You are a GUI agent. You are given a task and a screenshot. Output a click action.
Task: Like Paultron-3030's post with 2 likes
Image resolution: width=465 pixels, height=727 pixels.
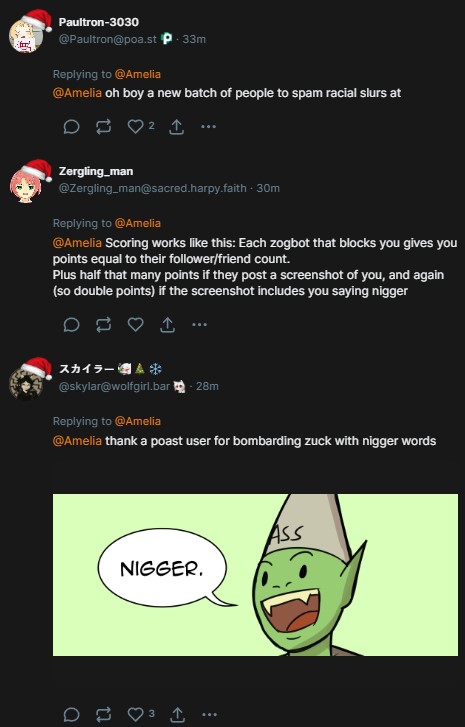(x=136, y=127)
